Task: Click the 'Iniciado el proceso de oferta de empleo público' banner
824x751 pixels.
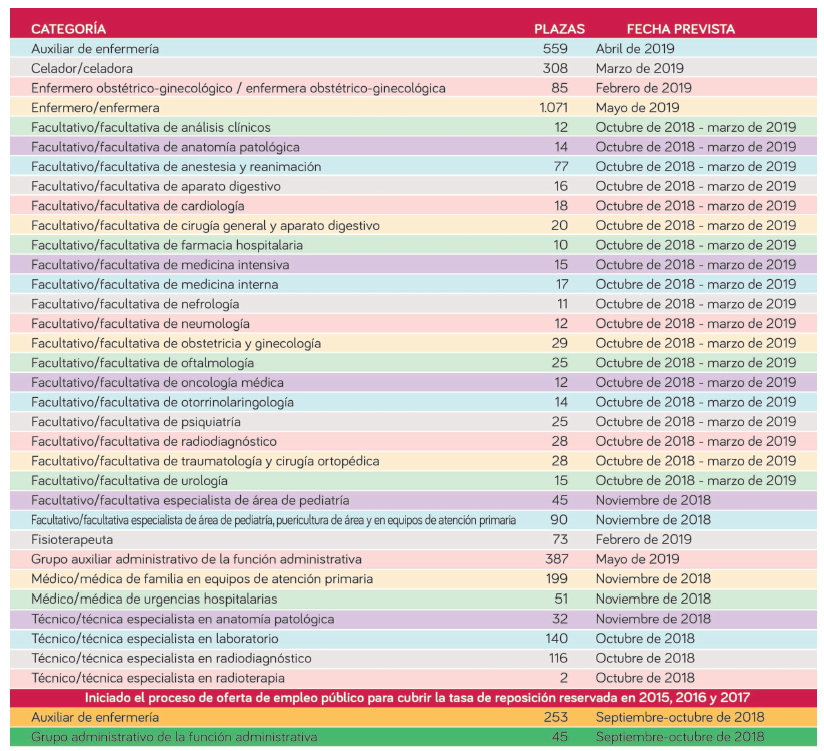Action: point(413,698)
